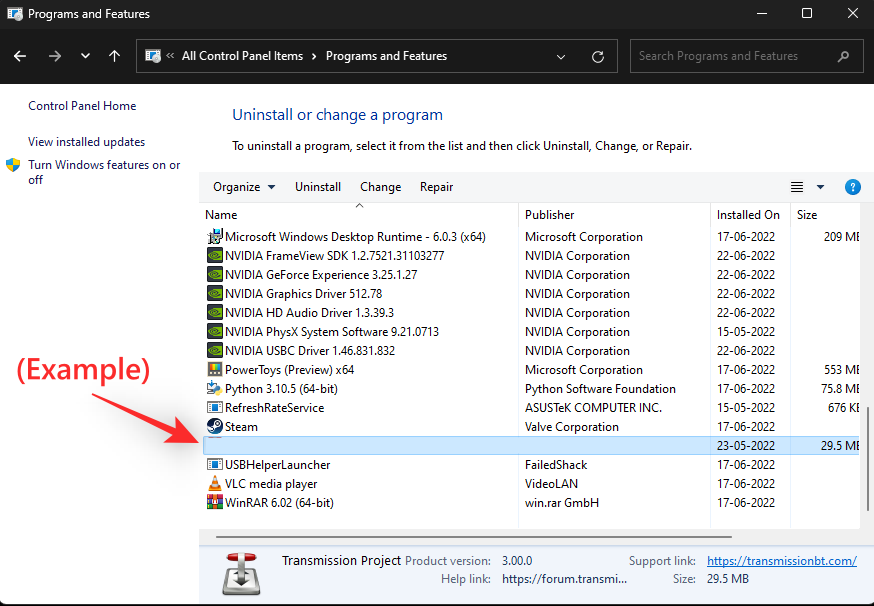Screen dimensions: 874x606
Task: Select the Python 3.10.5 icon
Action: pos(214,388)
